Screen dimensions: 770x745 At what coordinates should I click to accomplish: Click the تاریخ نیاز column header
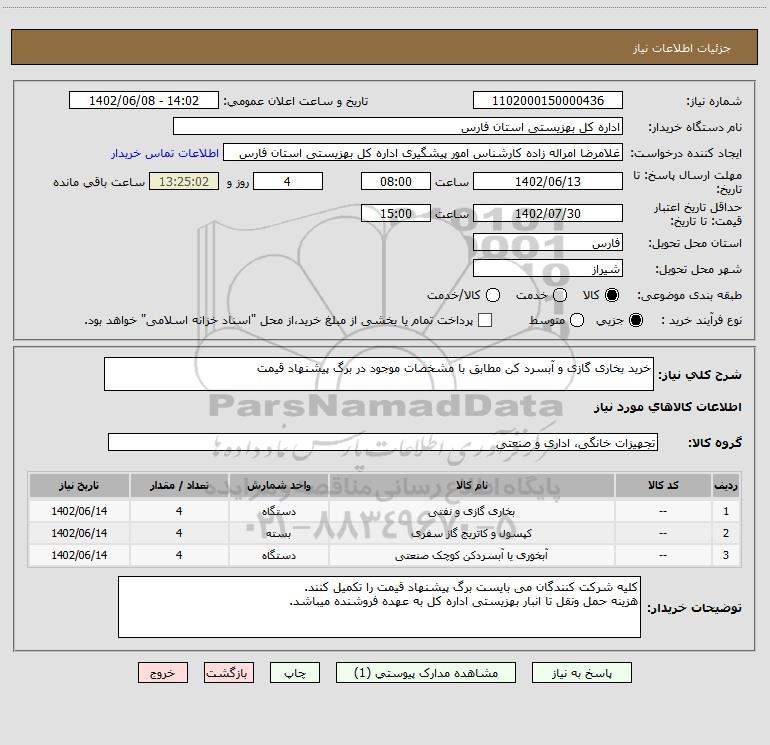click(79, 486)
